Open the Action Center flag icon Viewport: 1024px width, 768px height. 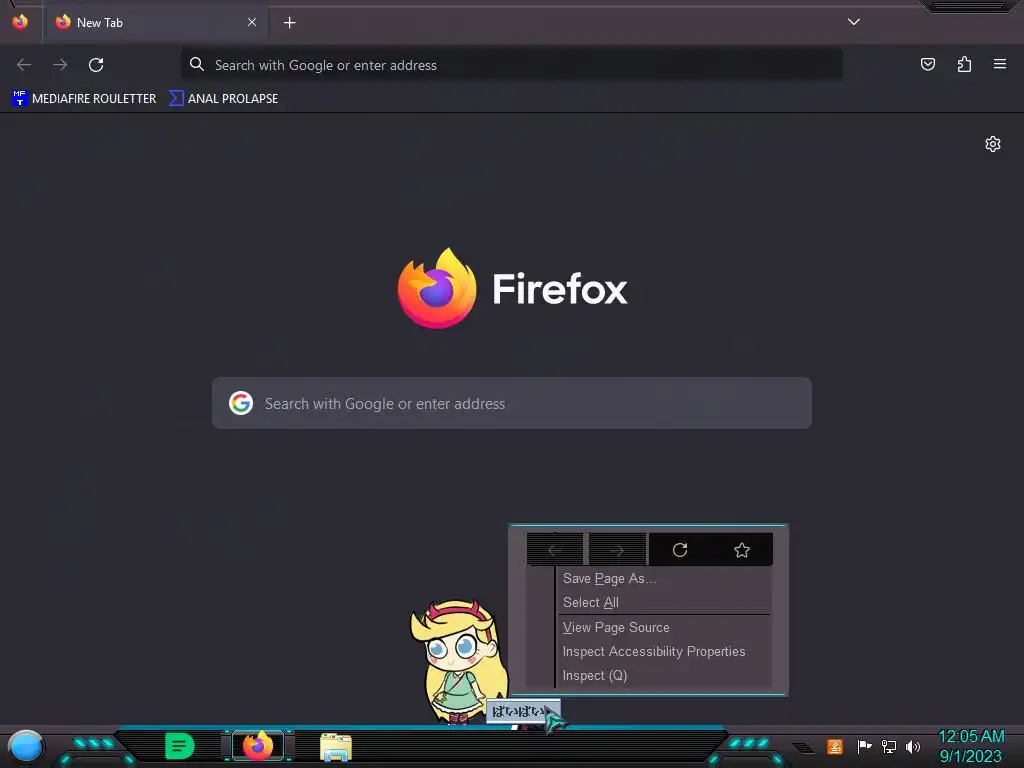pos(864,746)
